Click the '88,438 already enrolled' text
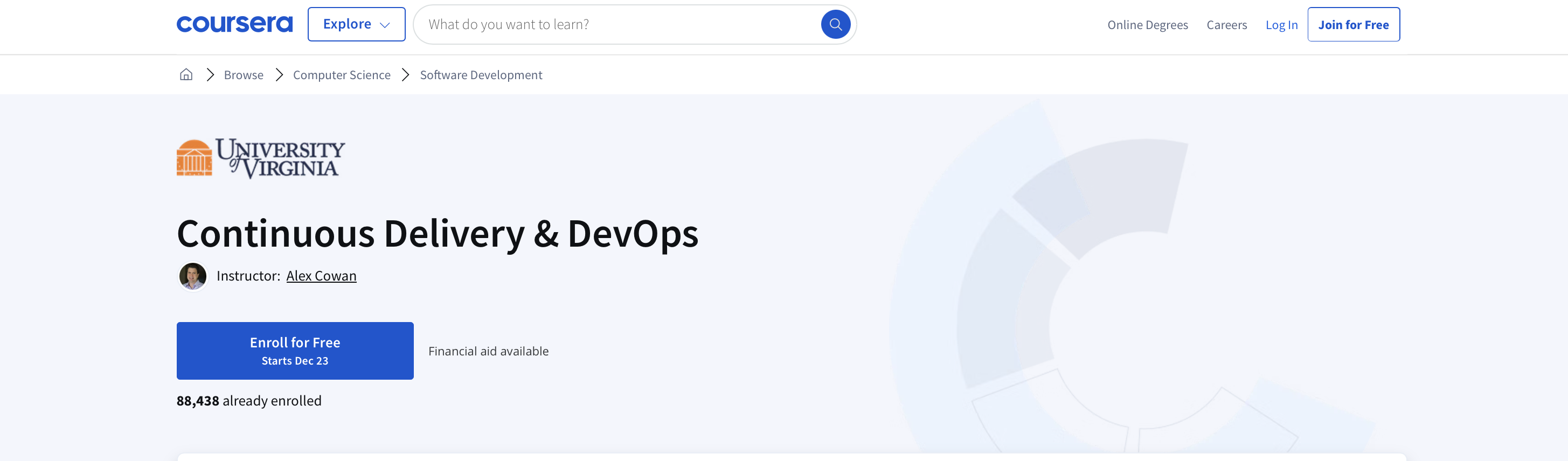Image resolution: width=1568 pixels, height=461 pixels. click(249, 401)
